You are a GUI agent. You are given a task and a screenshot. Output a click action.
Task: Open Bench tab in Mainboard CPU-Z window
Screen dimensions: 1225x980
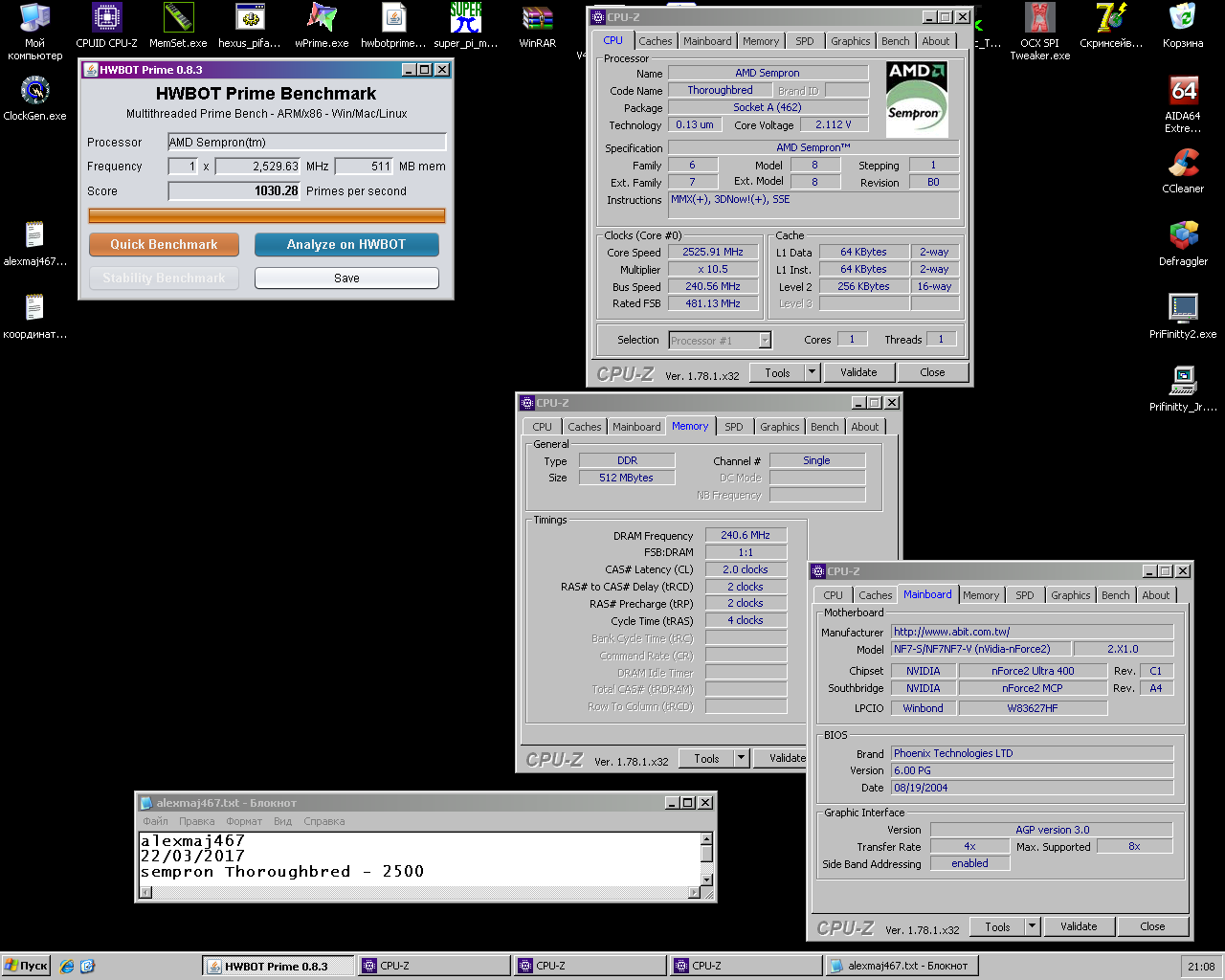point(1116,595)
